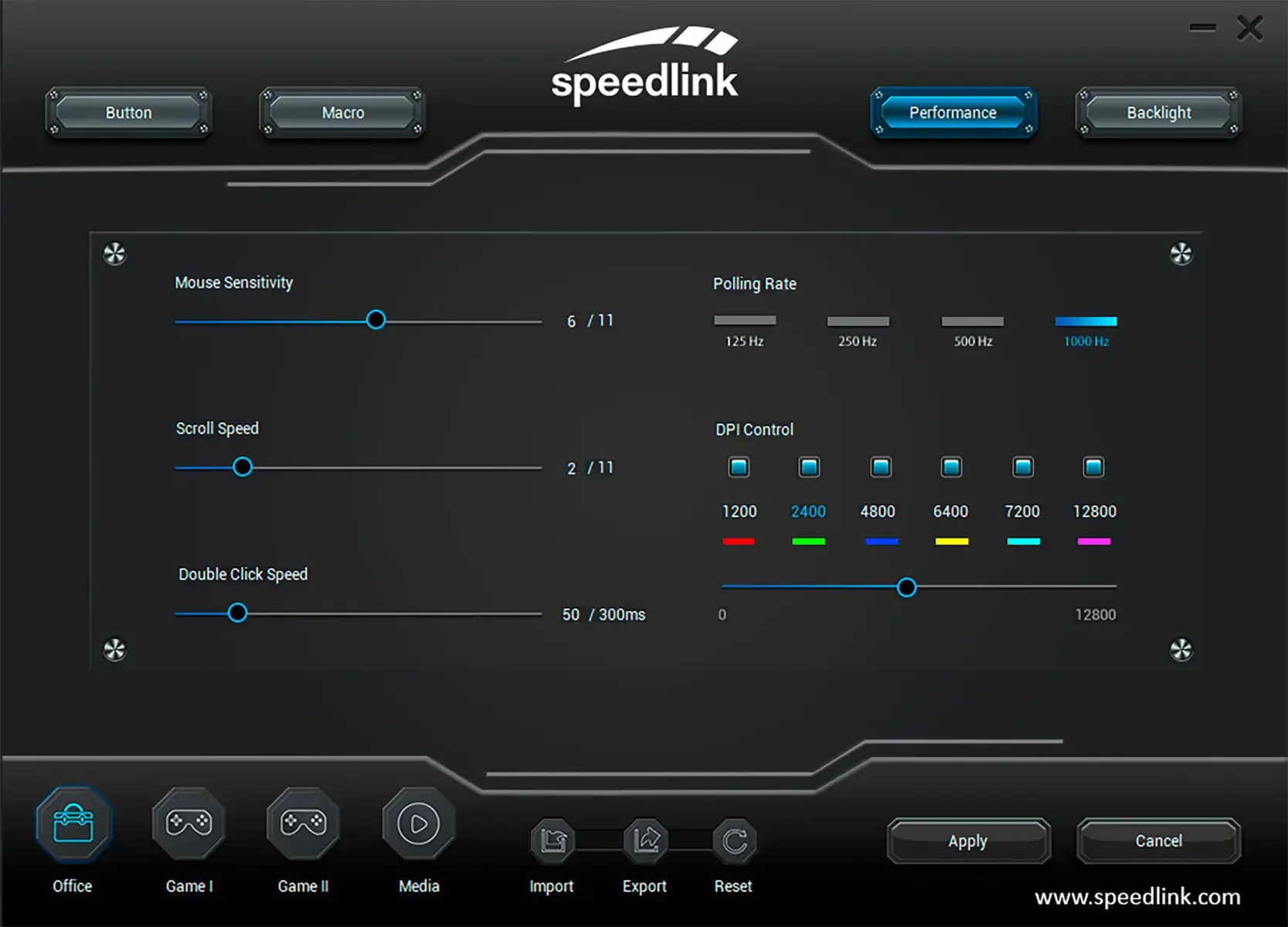
Task: Select the 500 Hz polling rate
Action: point(972,321)
